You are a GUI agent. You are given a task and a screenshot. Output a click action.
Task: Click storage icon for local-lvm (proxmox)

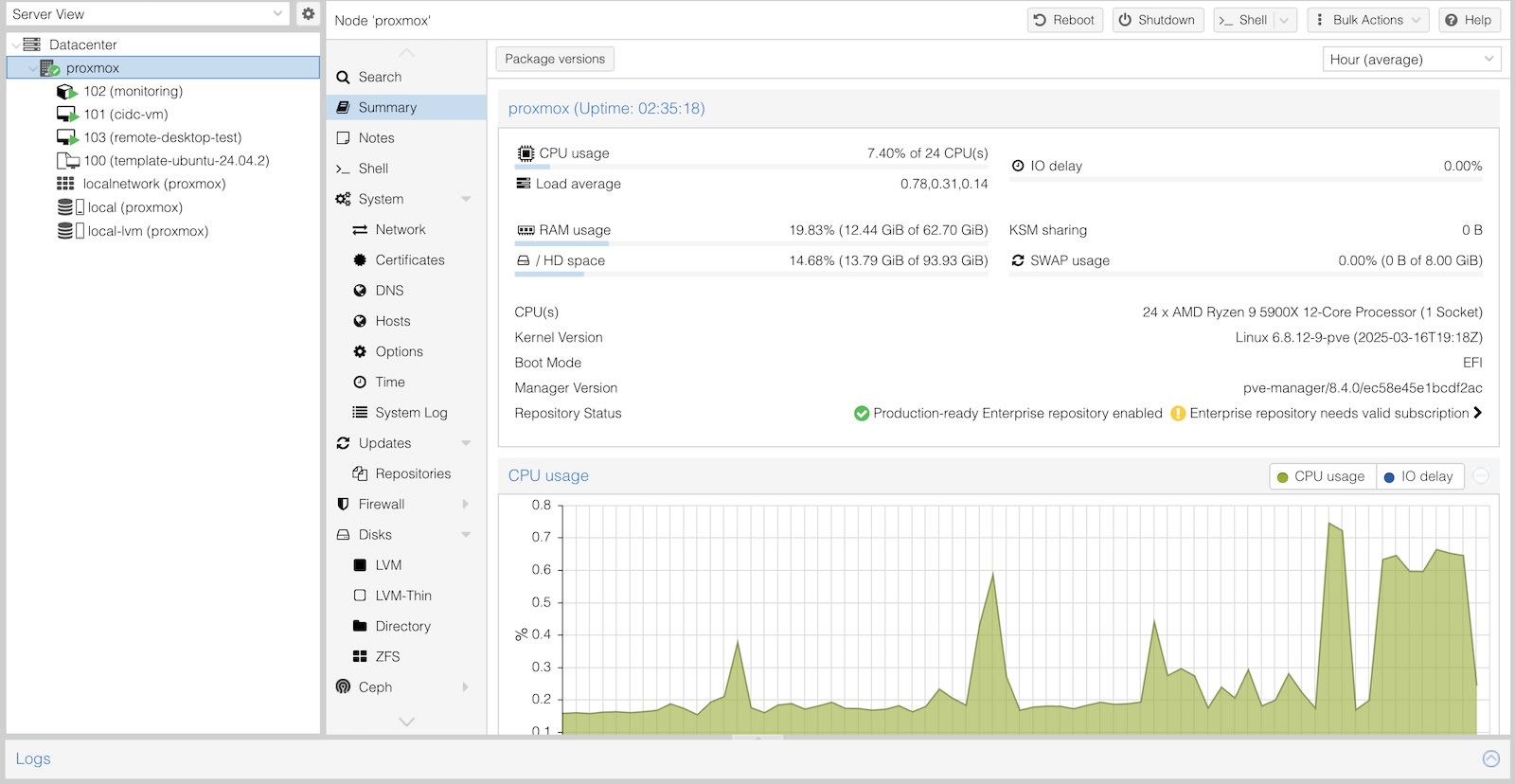[71, 231]
